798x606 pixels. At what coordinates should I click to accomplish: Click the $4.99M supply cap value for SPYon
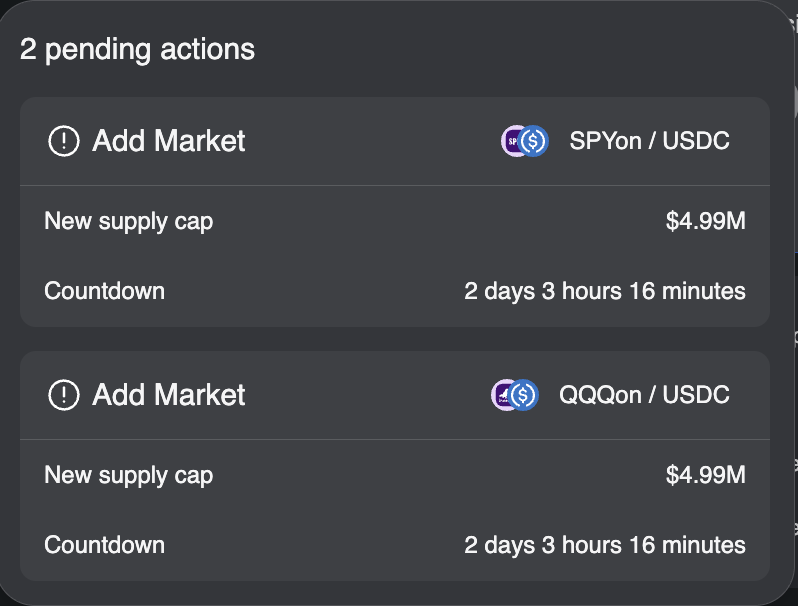[x=705, y=221]
